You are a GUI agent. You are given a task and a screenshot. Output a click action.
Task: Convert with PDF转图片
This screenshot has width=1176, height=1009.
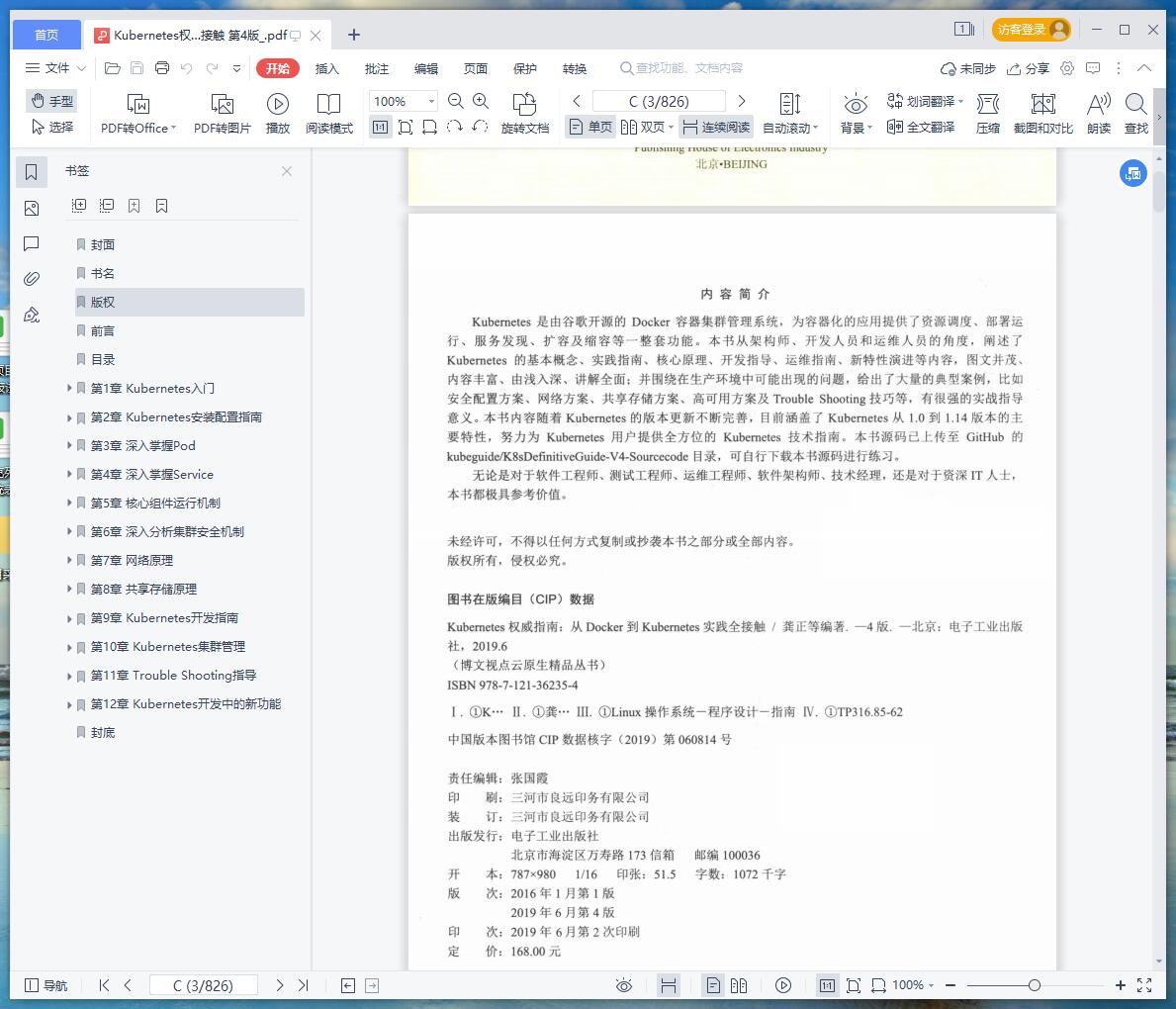pos(222,114)
